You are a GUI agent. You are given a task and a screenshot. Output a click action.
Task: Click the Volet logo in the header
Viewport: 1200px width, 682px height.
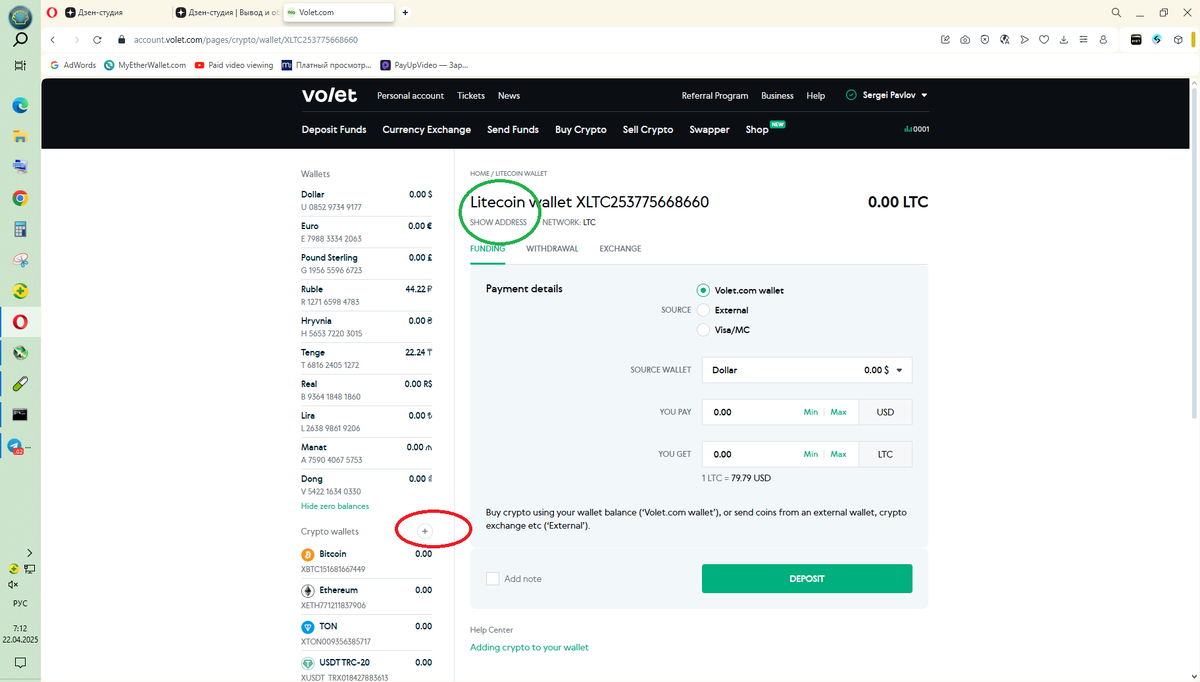coord(328,95)
